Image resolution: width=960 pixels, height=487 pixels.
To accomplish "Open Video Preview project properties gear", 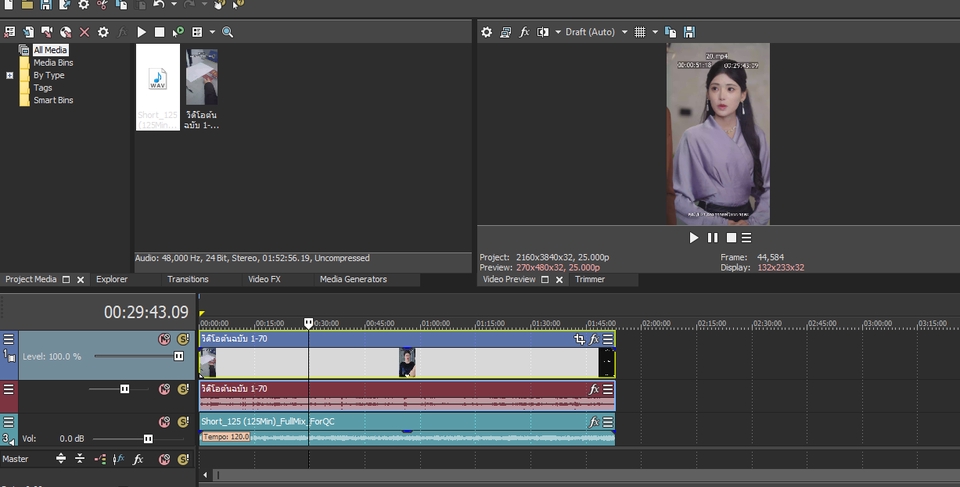I will click(x=487, y=32).
